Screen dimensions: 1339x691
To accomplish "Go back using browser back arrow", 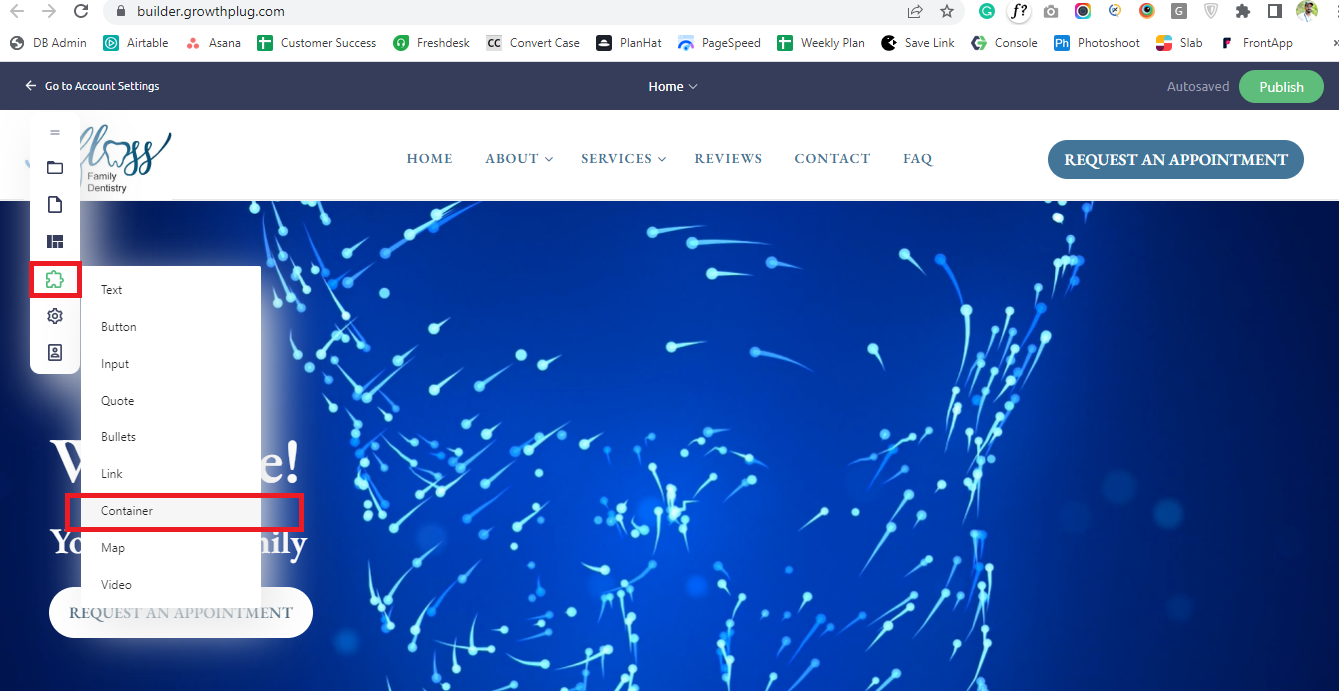I will pos(17,12).
